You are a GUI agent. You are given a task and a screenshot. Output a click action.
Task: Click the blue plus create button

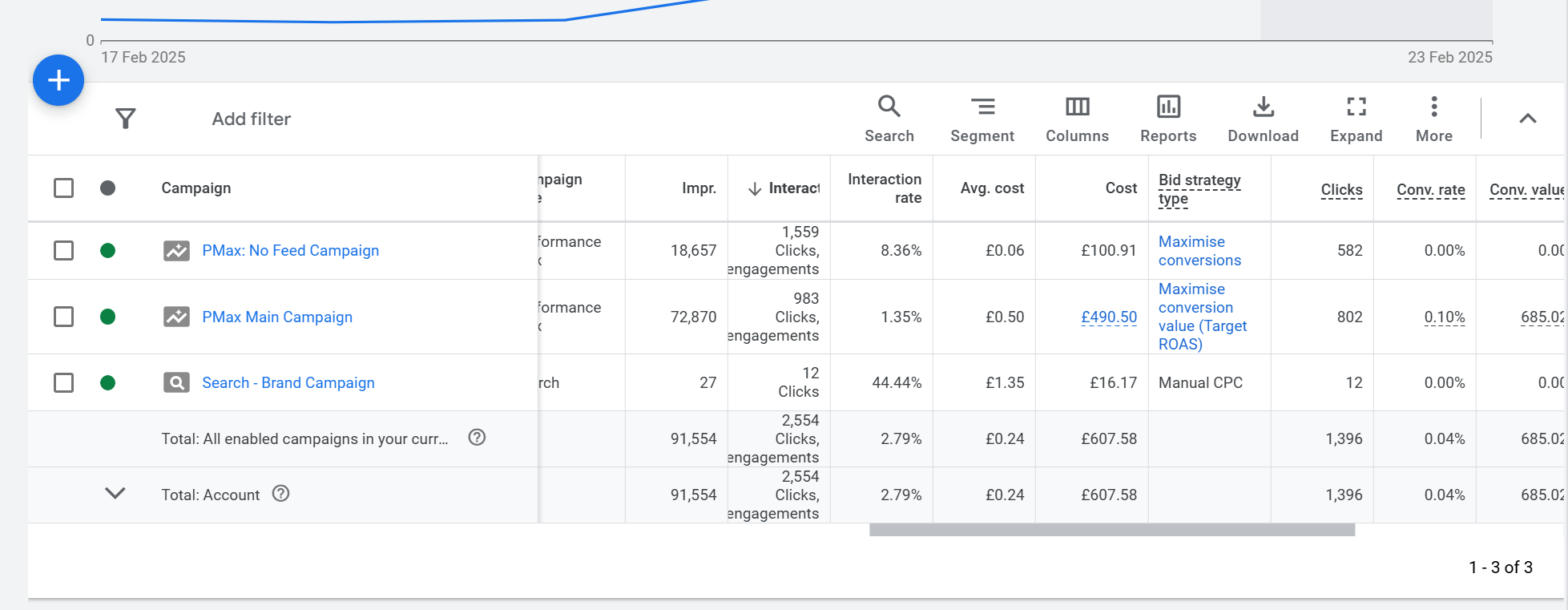coord(58,80)
